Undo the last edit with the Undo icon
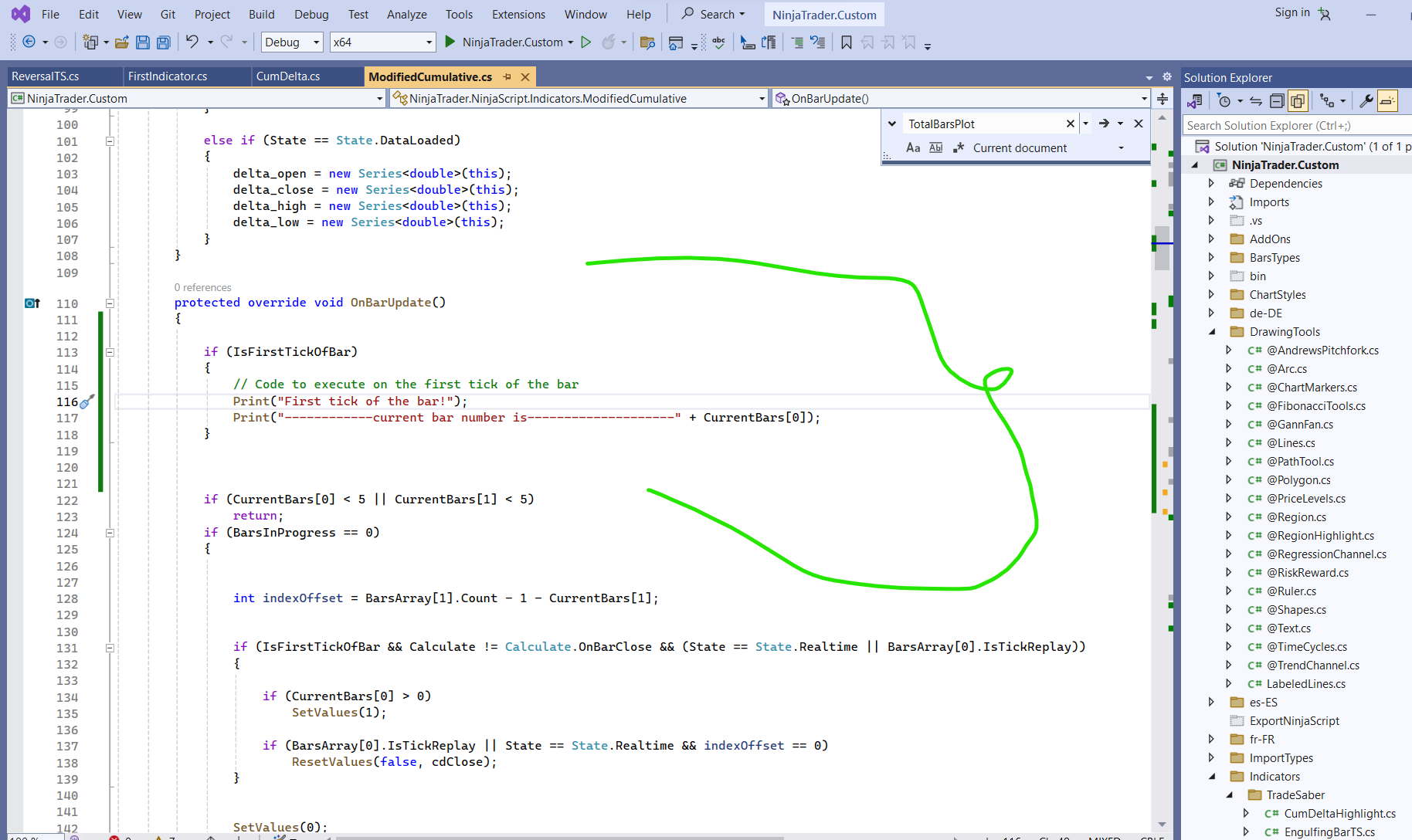Viewport: 1412px width, 840px height. [x=192, y=42]
